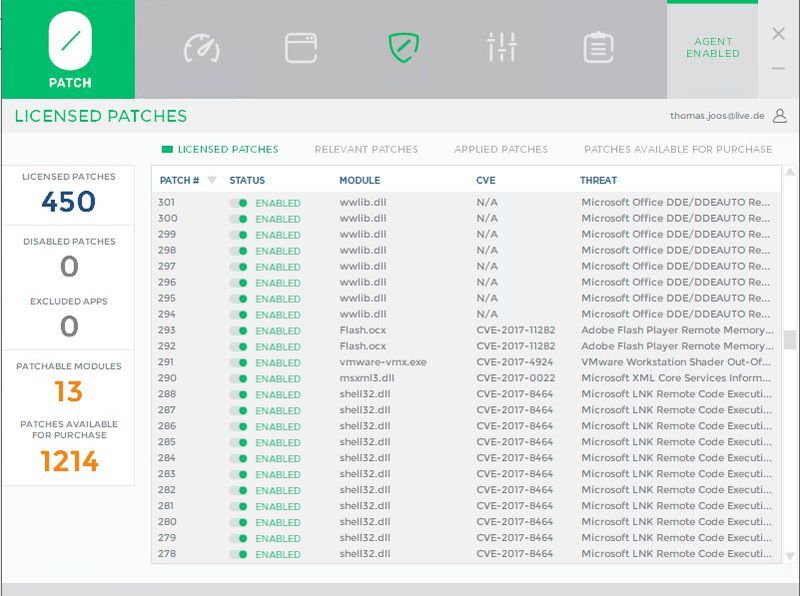Open Reports using the clipboard icon
The image size is (800, 596).
pos(599,47)
